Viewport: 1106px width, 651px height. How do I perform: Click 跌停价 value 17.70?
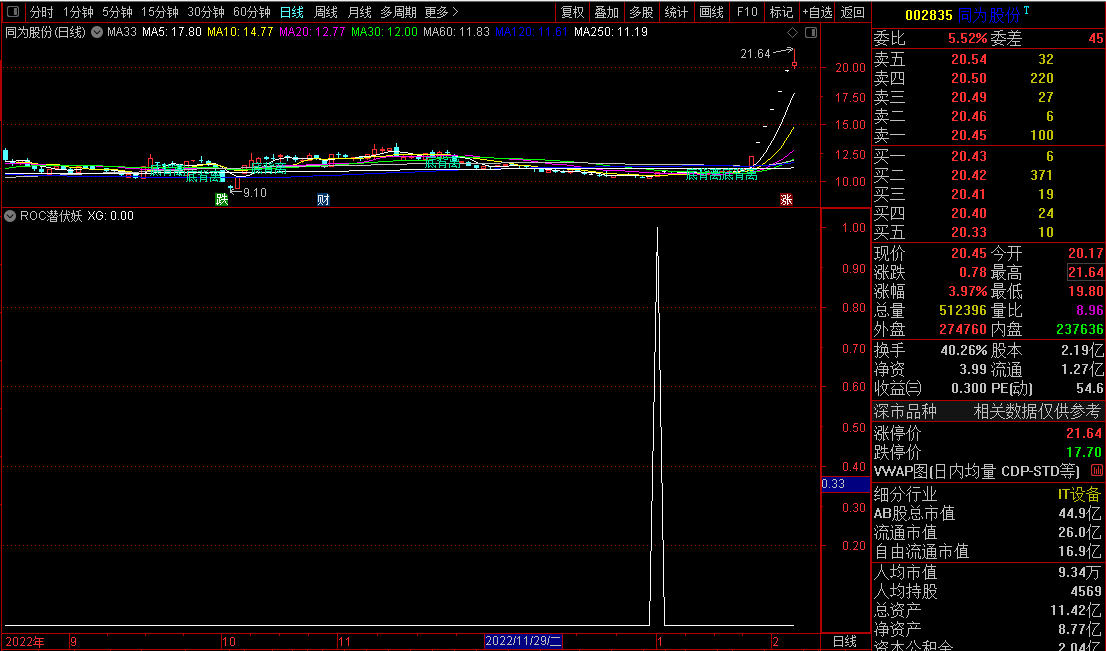pyautogui.click(x=1085, y=452)
